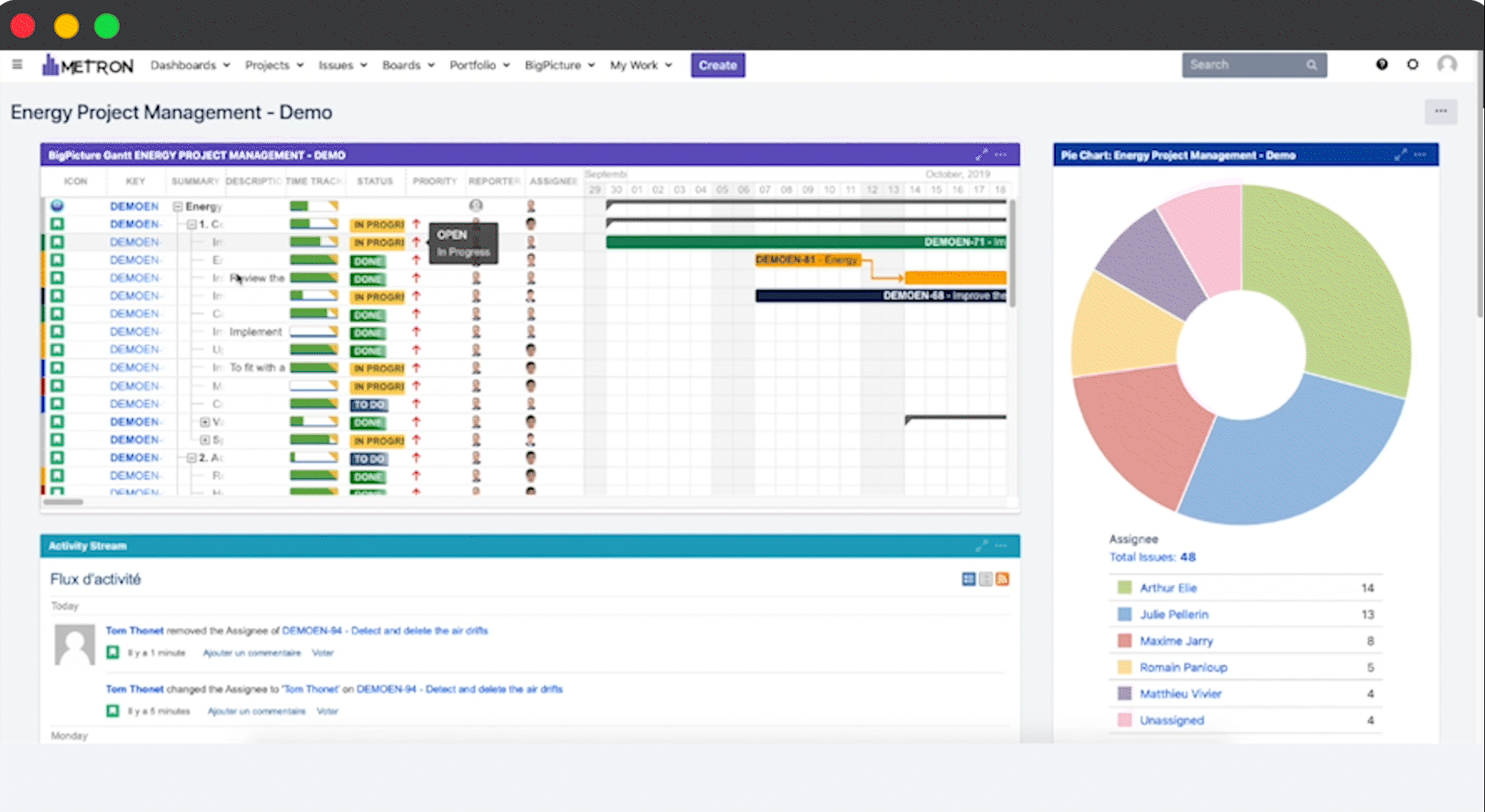Open the Portfolio dropdown

point(479,65)
